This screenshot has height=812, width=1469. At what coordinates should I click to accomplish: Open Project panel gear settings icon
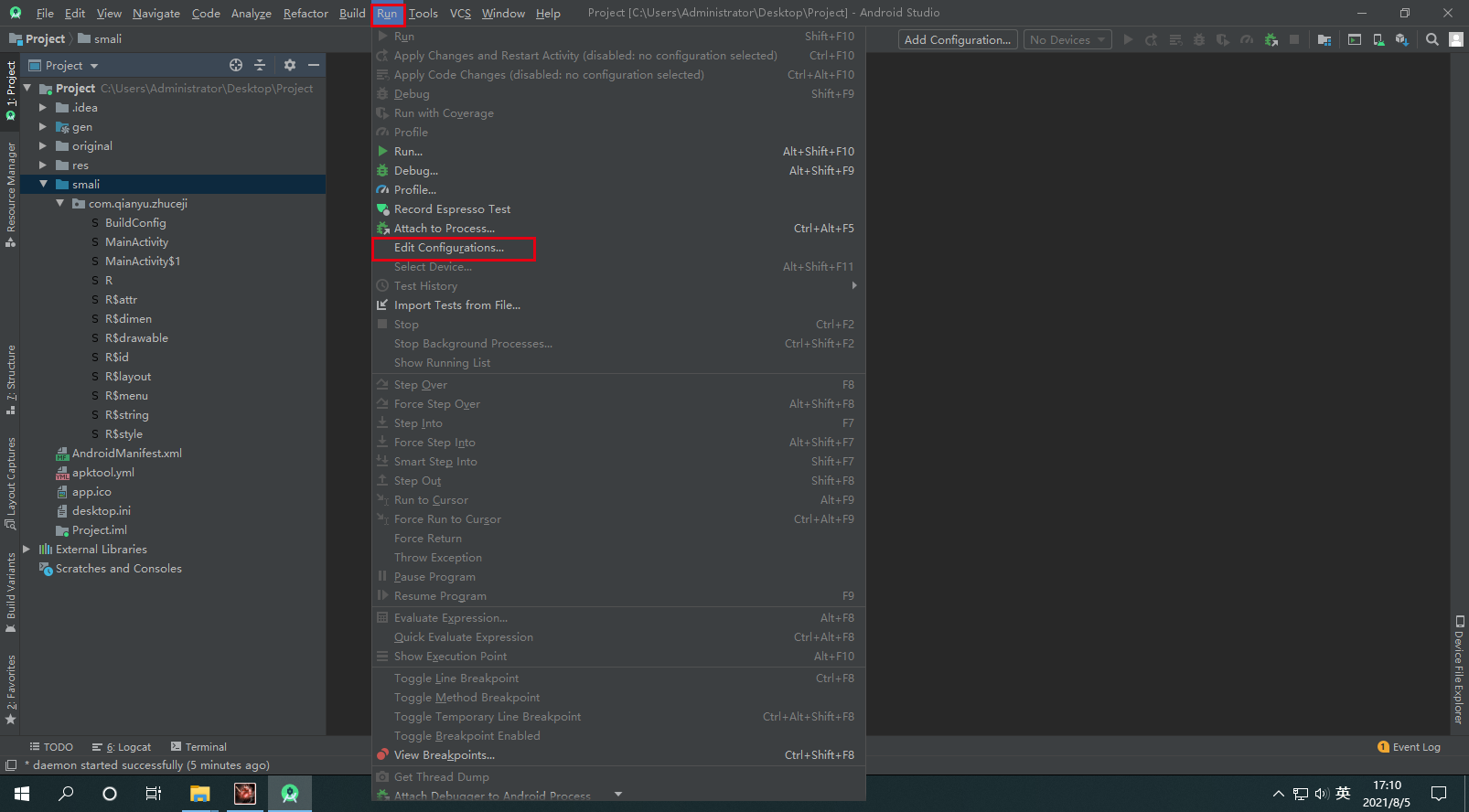coord(290,65)
